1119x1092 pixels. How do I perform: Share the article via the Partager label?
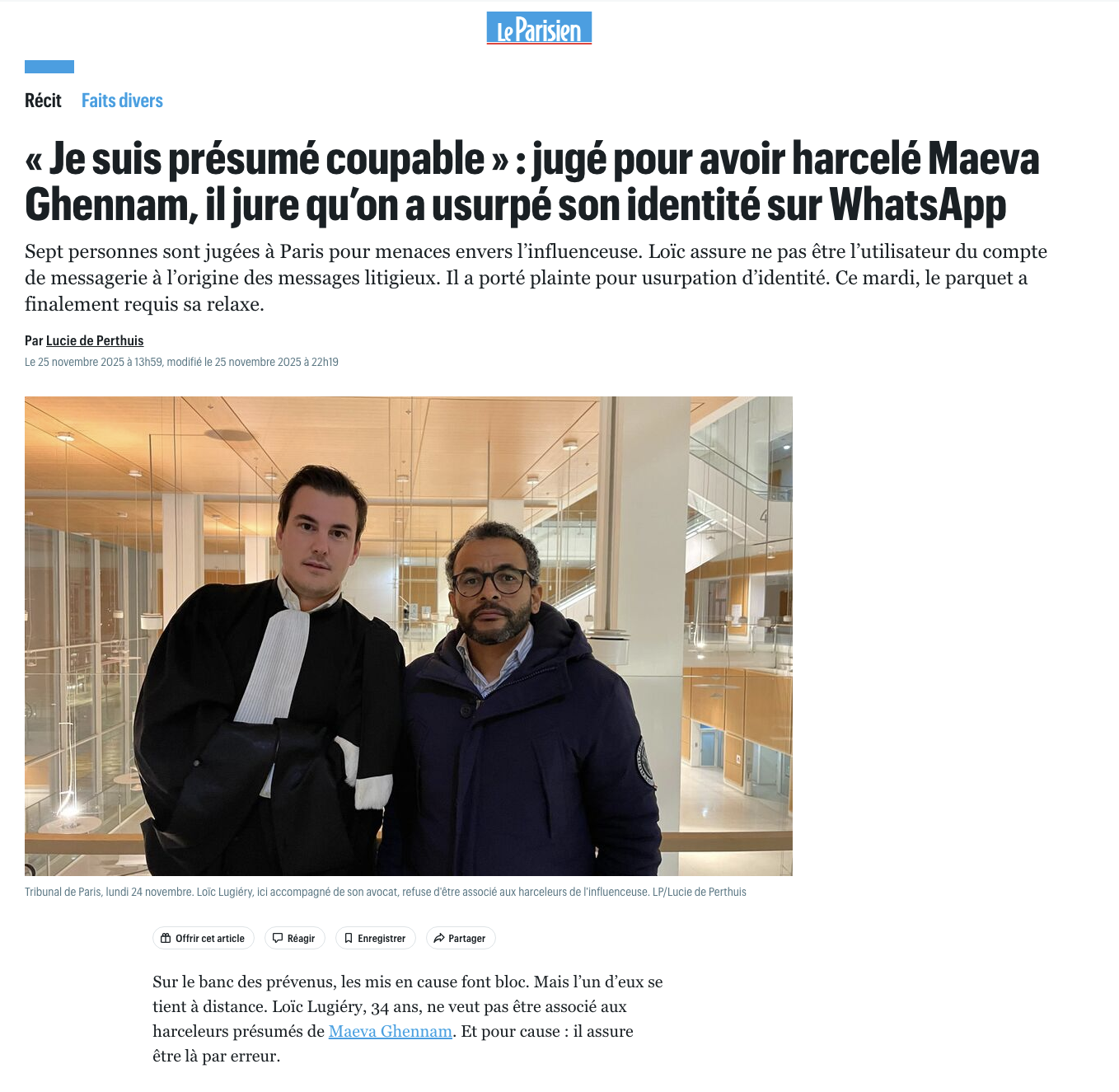point(466,938)
